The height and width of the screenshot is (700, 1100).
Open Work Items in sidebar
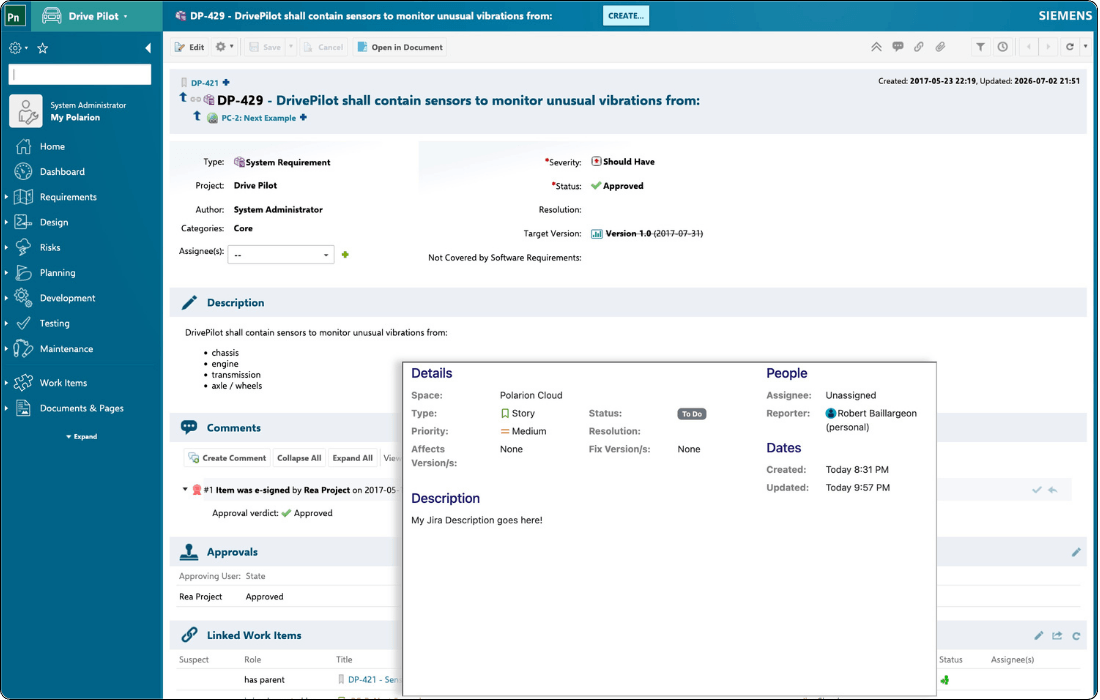[x=63, y=383]
